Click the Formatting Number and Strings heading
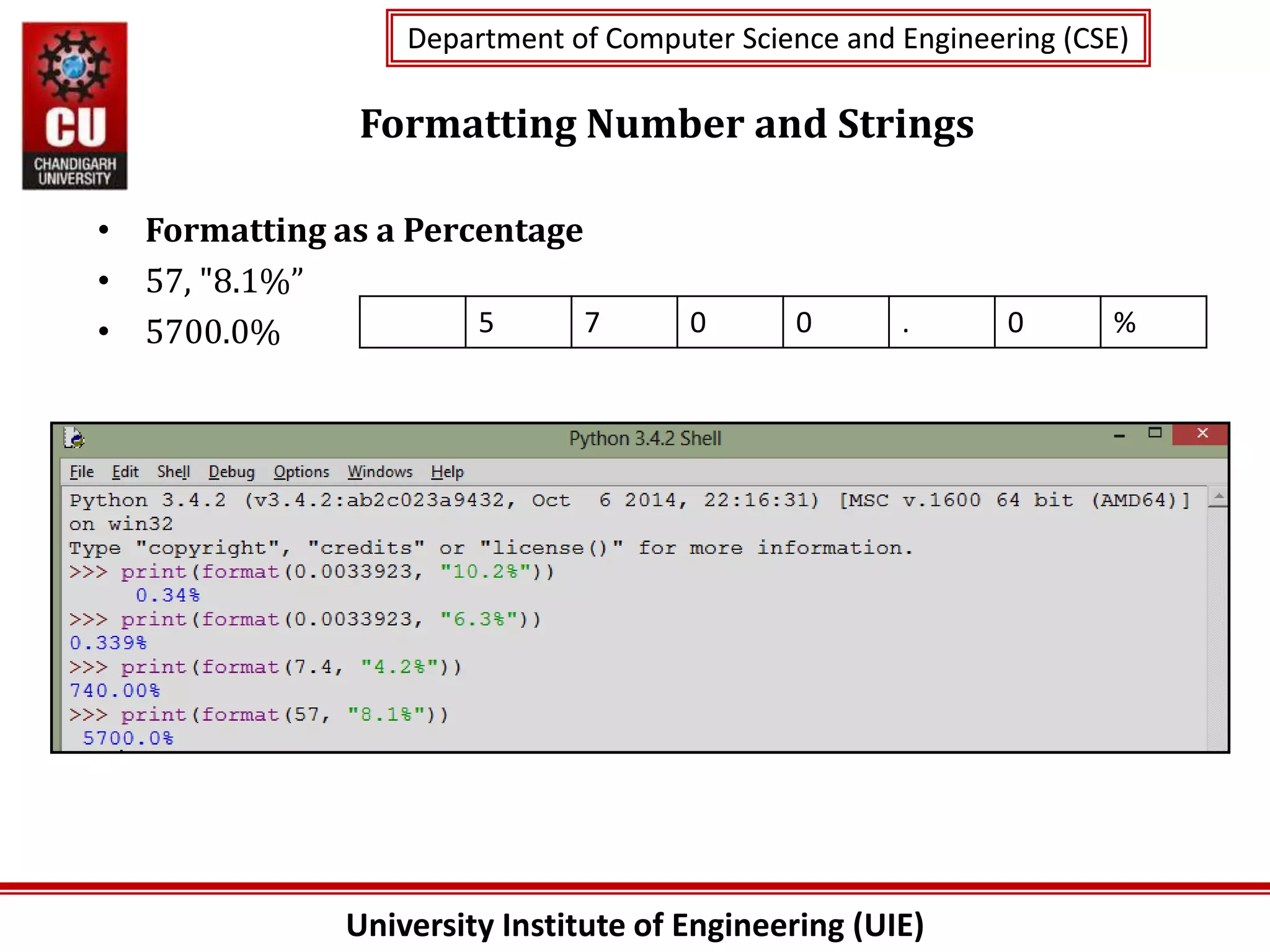The image size is (1270, 952). pyautogui.click(x=667, y=124)
